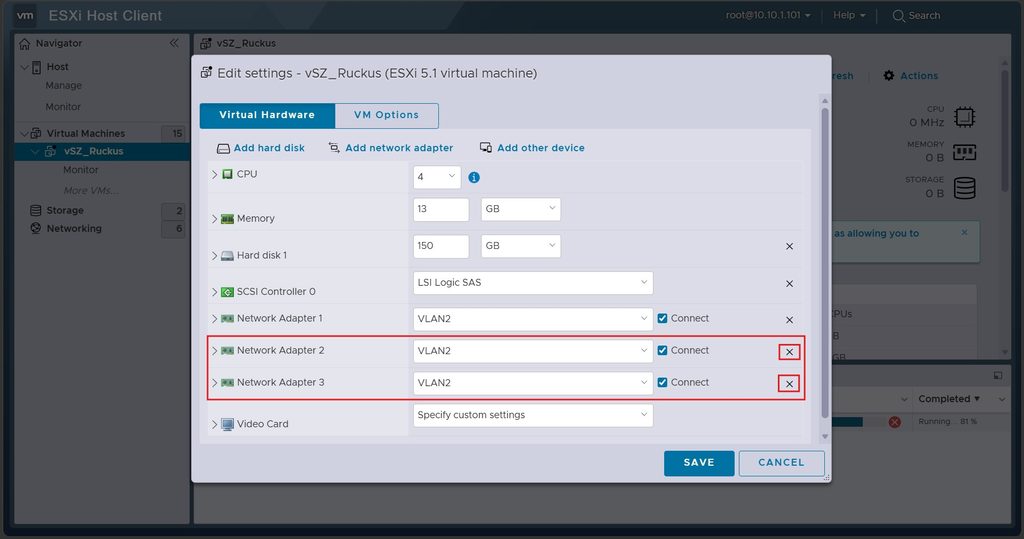
Task: Click the dialog vertical scrollbar
Action: tap(824, 261)
